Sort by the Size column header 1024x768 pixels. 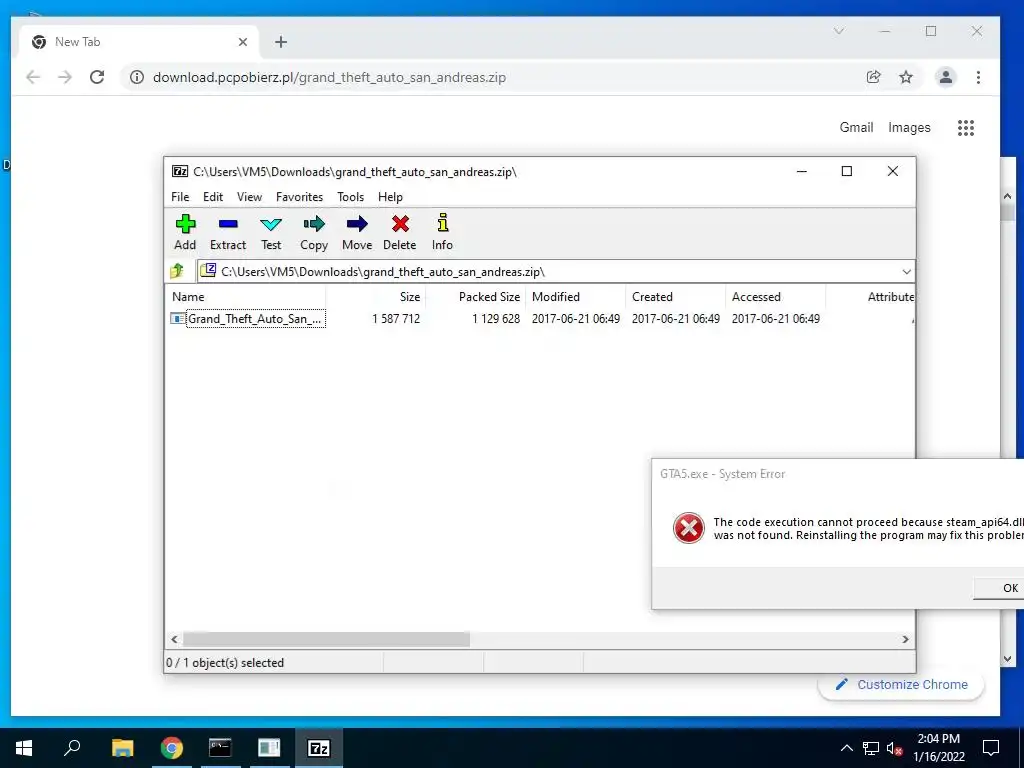pos(376,296)
